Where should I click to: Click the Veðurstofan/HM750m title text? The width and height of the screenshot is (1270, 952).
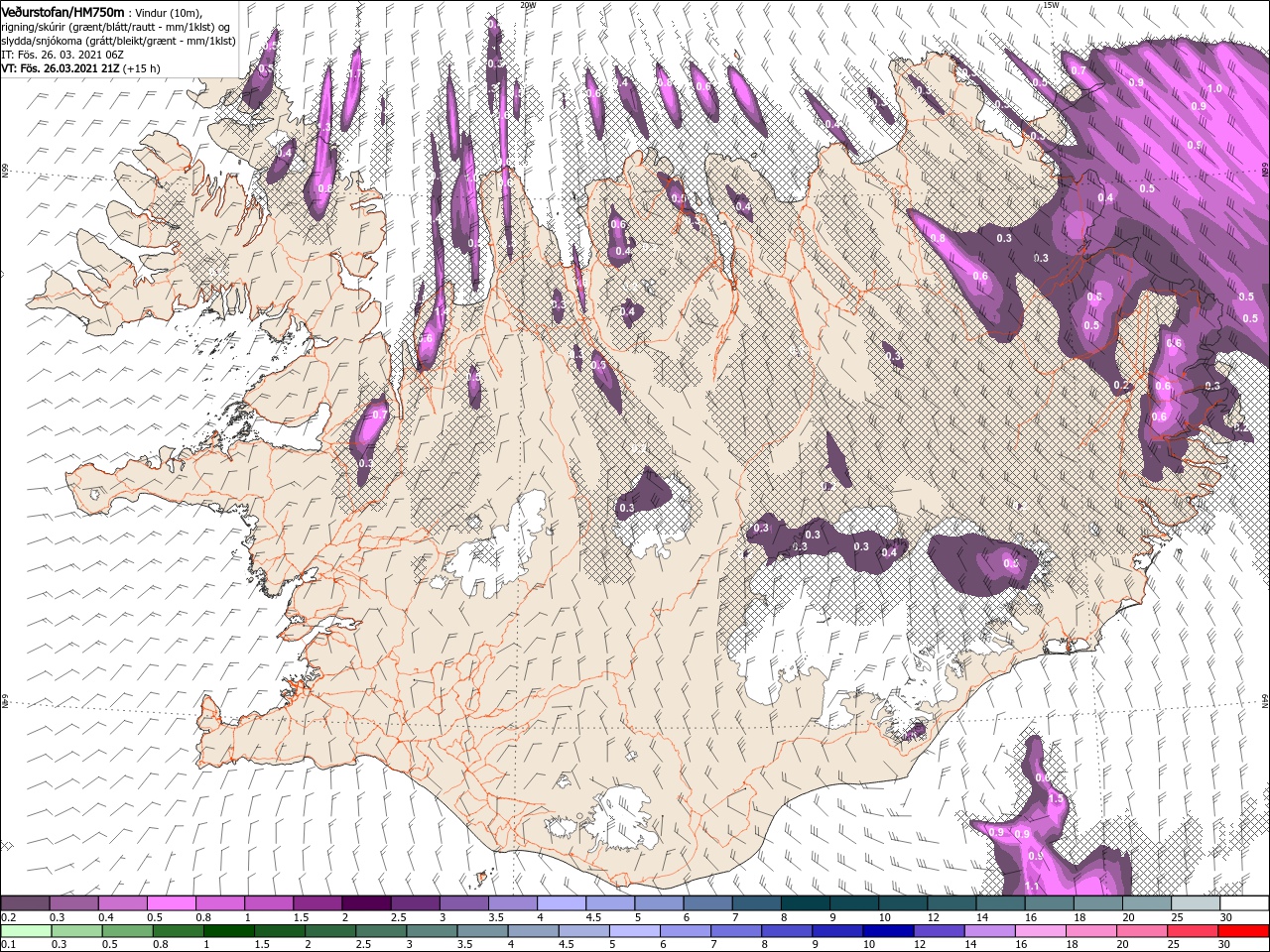click(63, 11)
